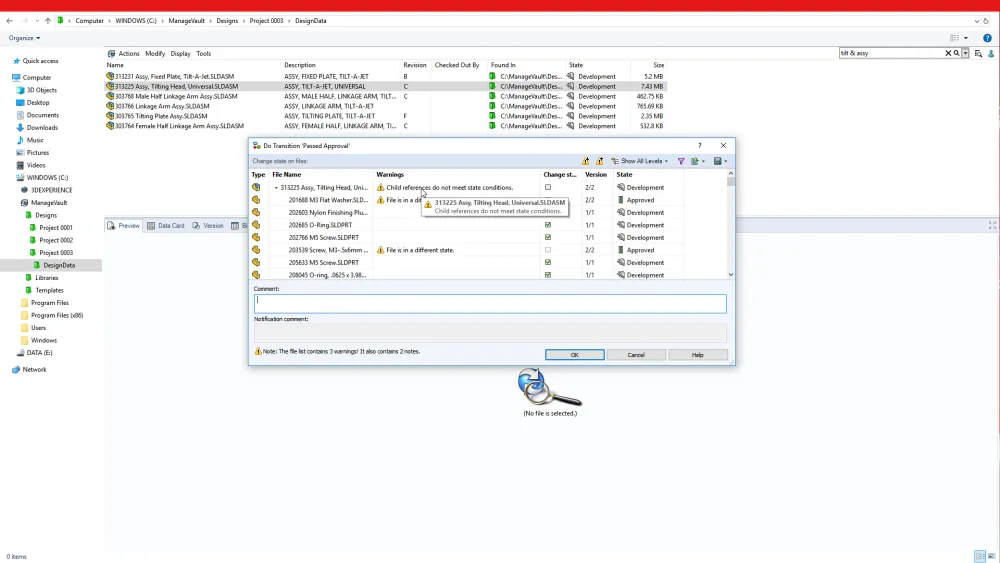This screenshot has height=563, width=1000.
Task: Select 303765 Tilting Plate Assy file icon
Action: click(x=110, y=116)
